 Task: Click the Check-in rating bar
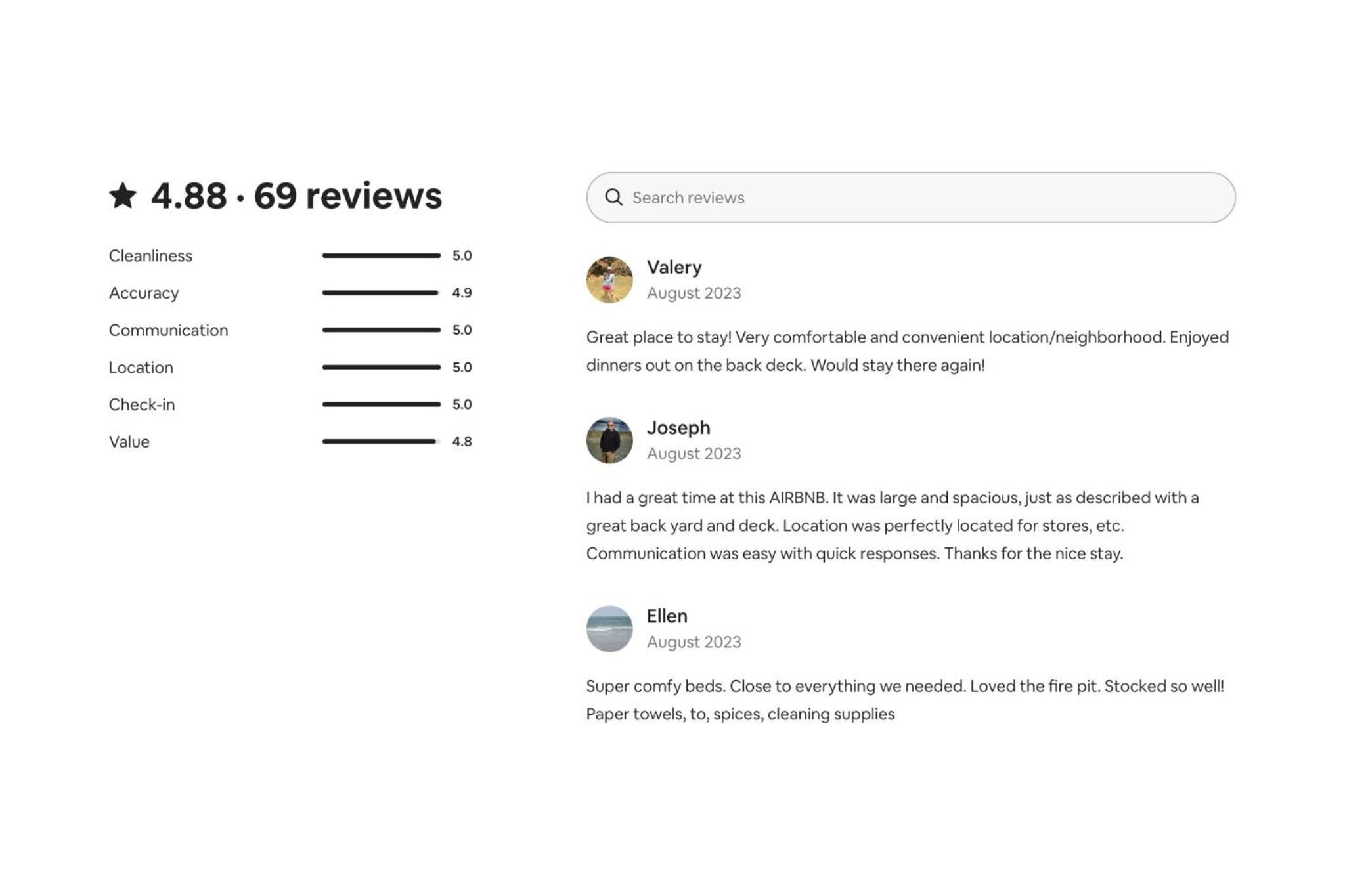pyautogui.click(x=381, y=404)
